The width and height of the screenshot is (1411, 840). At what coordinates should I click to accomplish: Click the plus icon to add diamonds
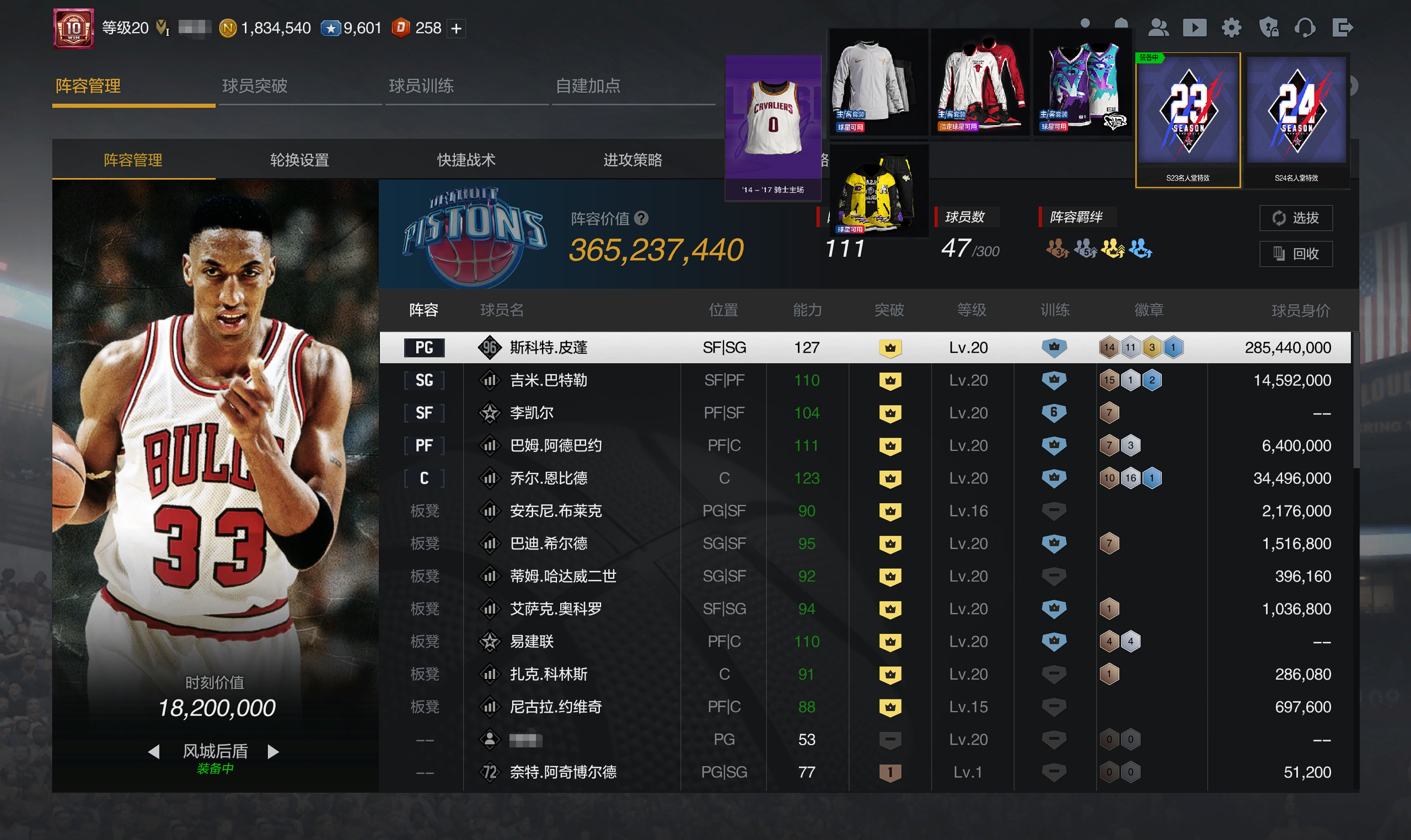pyautogui.click(x=457, y=28)
